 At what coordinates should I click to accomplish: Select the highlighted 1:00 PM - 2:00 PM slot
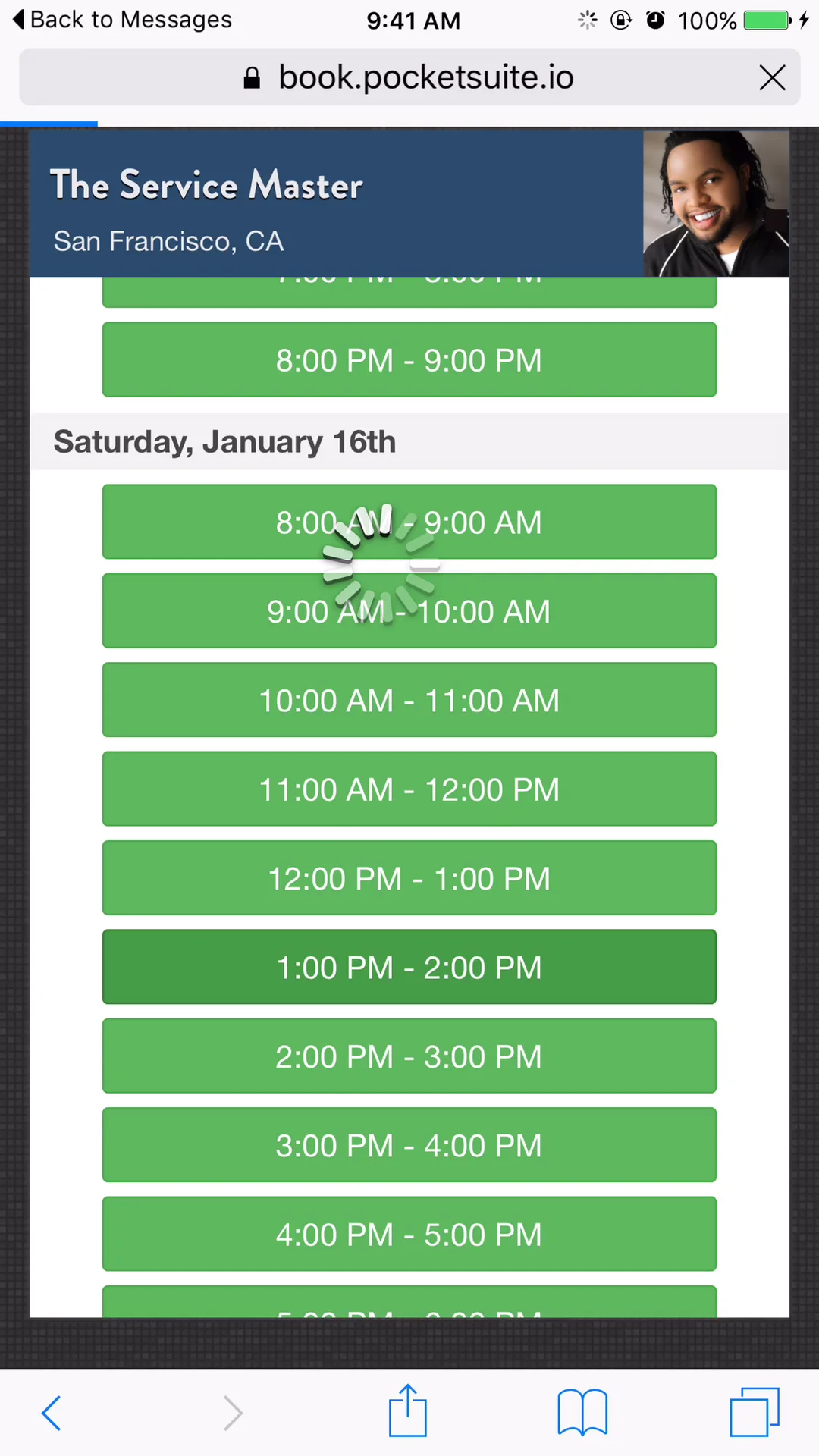[x=409, y=967]
